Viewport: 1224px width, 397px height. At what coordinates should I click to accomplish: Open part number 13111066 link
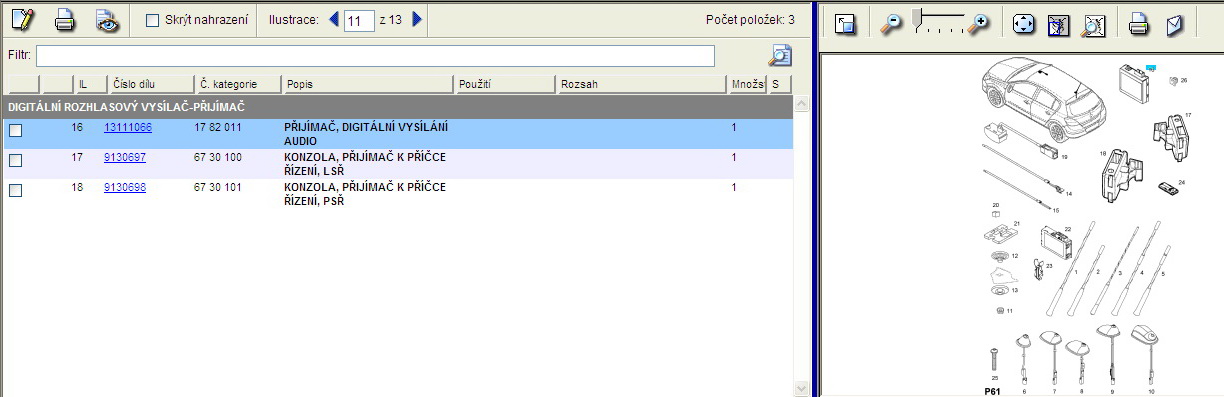click(128, 127)
